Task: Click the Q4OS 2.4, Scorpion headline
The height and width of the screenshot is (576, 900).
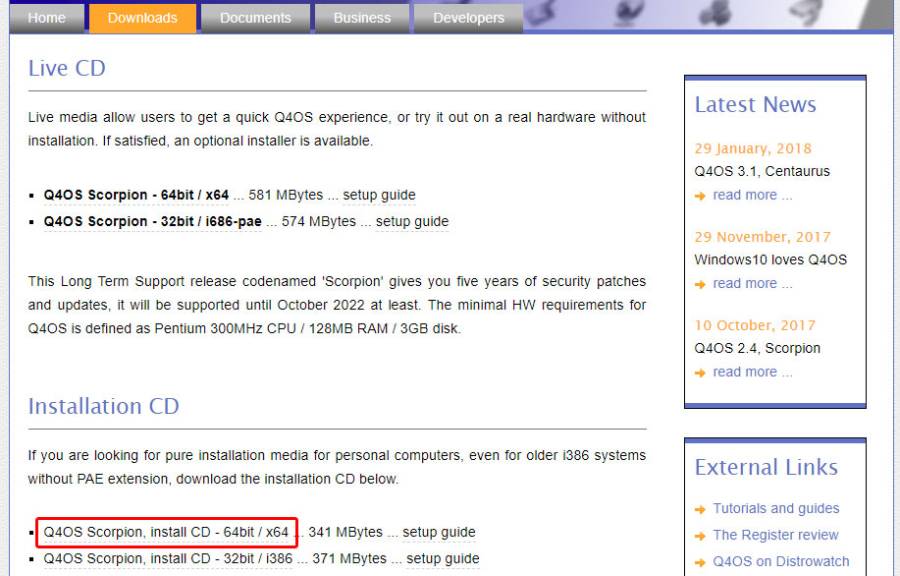Action: 757,348
